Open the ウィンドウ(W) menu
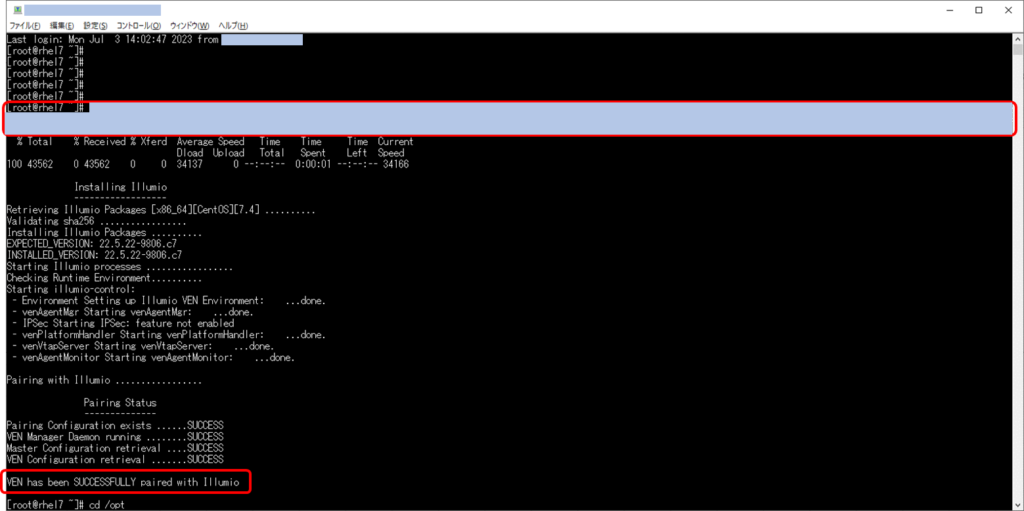Screen dimensions: 1024x511 point(189,25)
